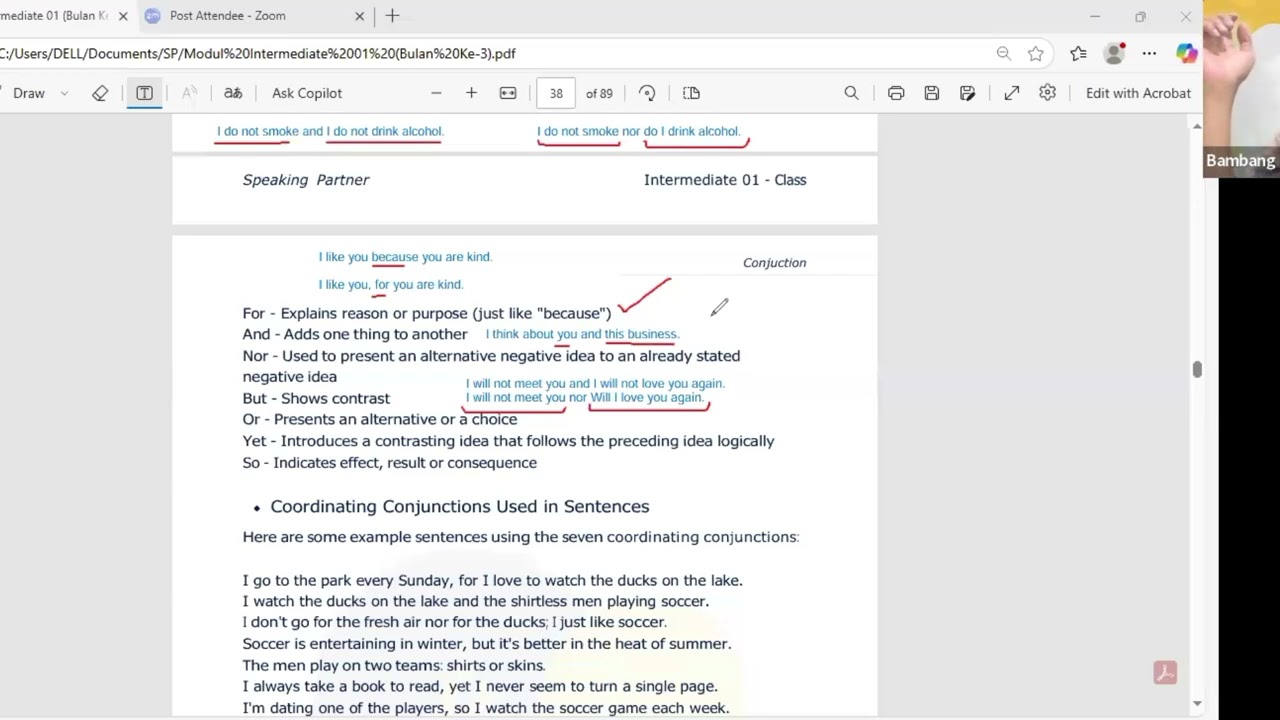Screen dimensions: 1280x720
Task: Switch to the Post Attendee - Zoom tab
Action: tap(255, 16)
